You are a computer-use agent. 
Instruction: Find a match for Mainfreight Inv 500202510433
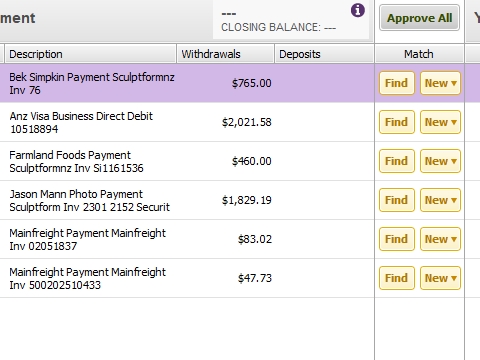coord(397,278)
